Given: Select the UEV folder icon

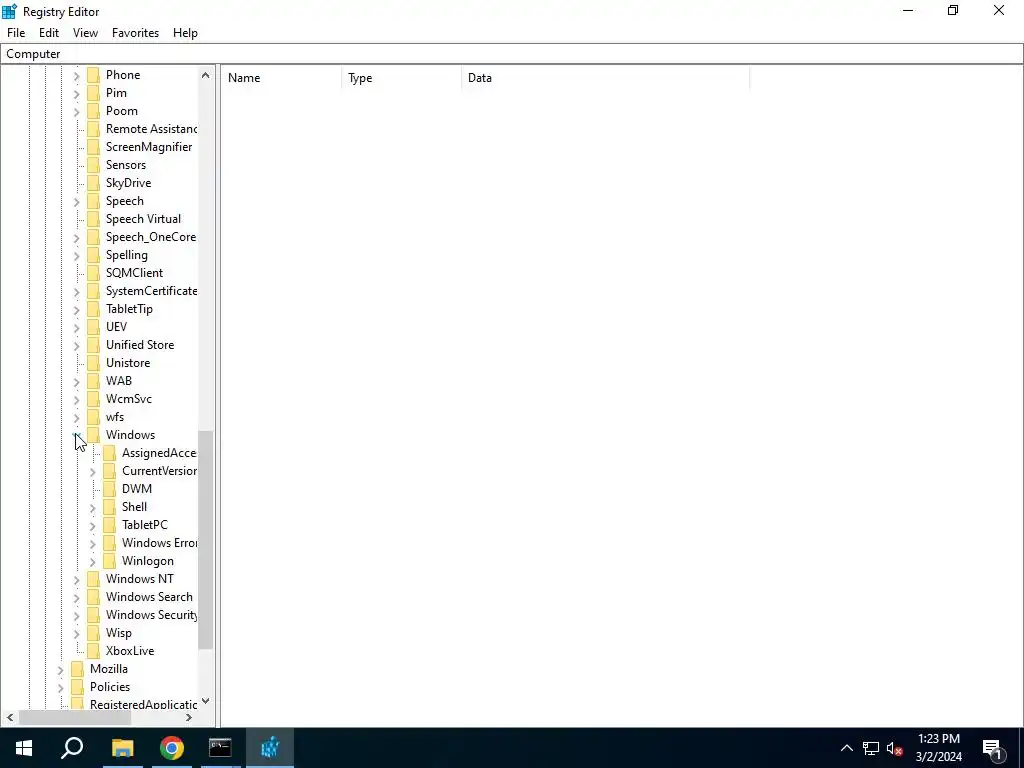Looking at the screenshot, I should coord(93,327).
